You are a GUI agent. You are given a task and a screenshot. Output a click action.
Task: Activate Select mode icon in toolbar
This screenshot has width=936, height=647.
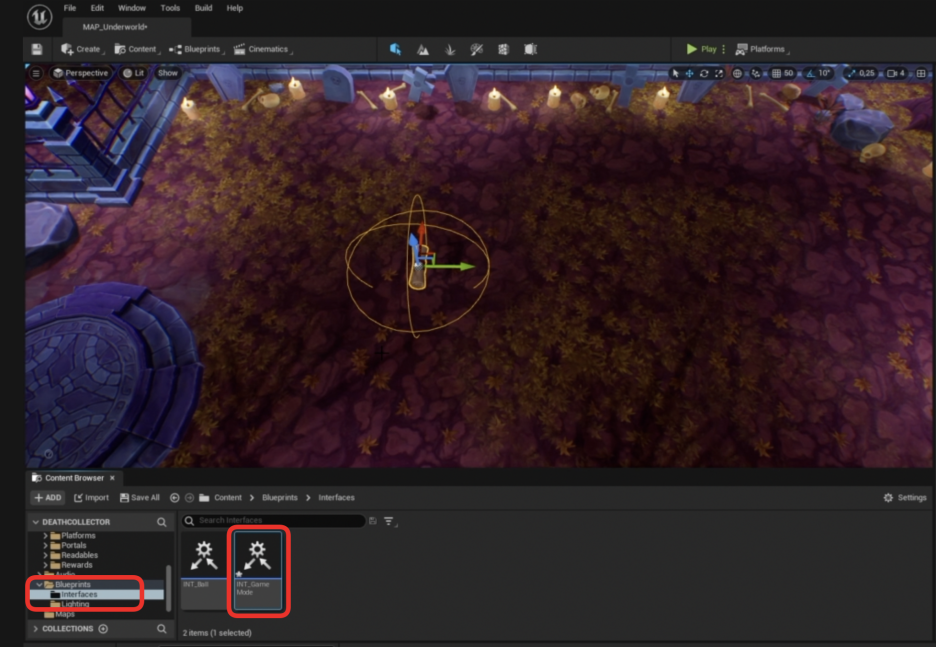(395, 49)
